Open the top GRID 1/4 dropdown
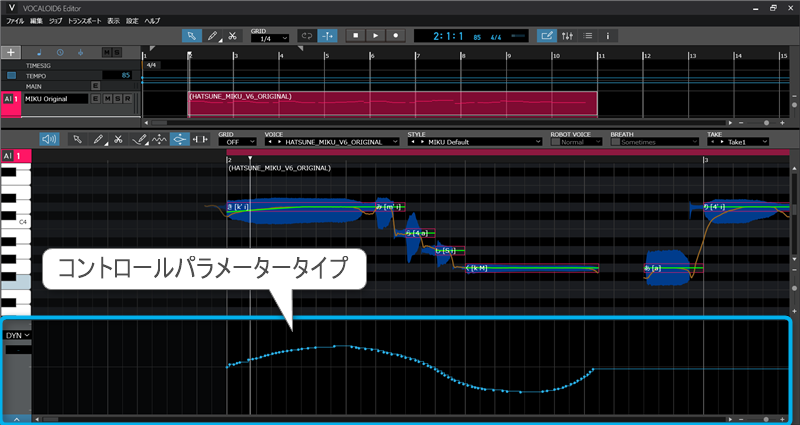Viewport: 800px width, 425px height. (x=269, y=39)
